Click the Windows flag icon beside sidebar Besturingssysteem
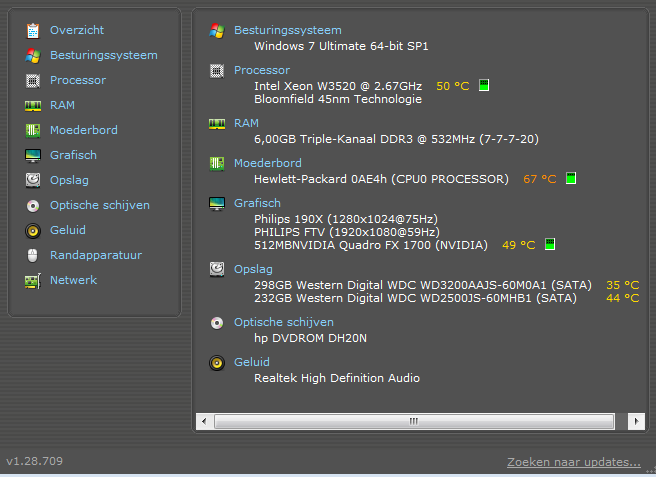The height and width of the screenshot is (477, 656). (x=33, y=56)
